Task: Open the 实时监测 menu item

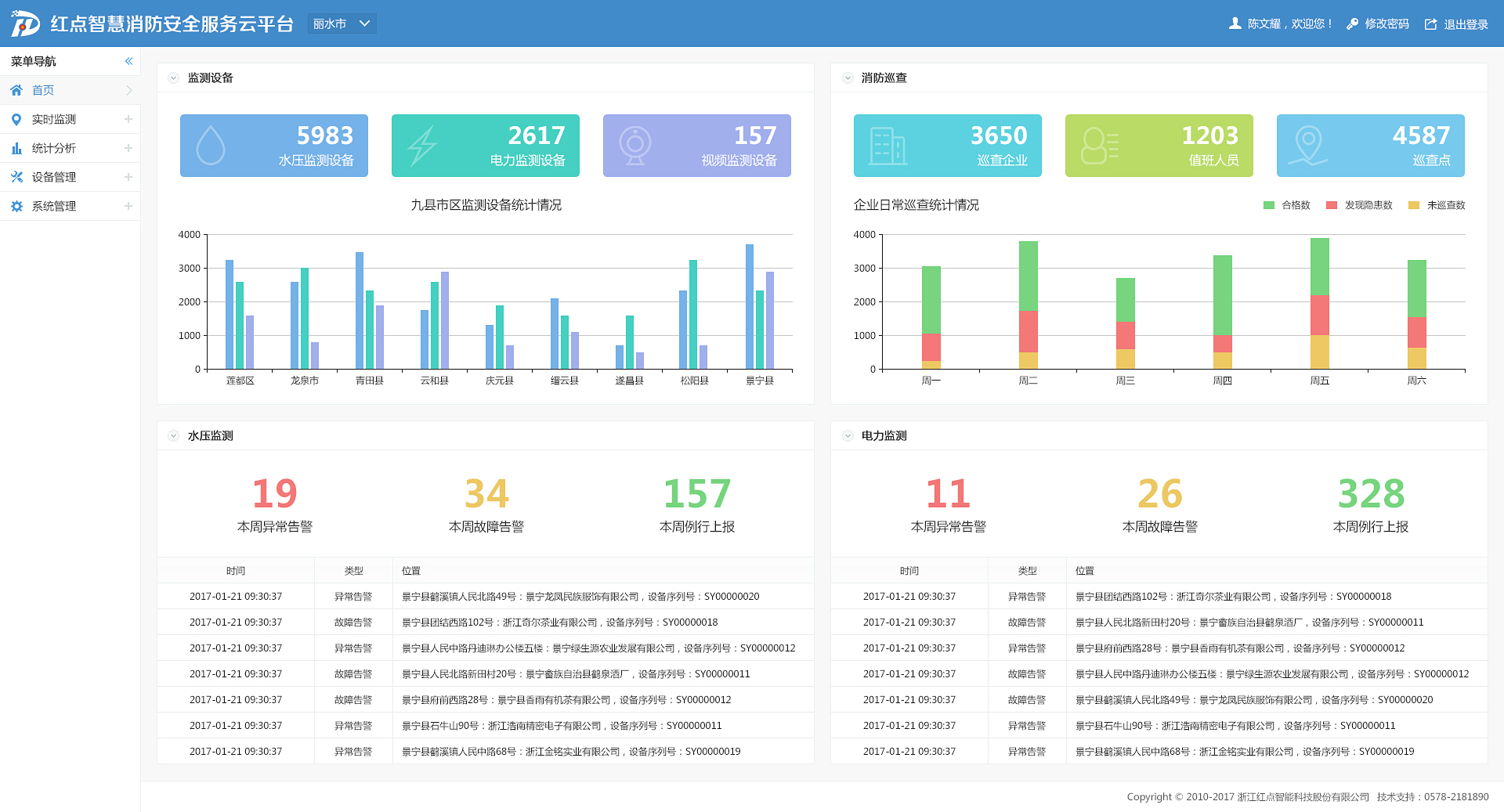Action: pos(70,119)
